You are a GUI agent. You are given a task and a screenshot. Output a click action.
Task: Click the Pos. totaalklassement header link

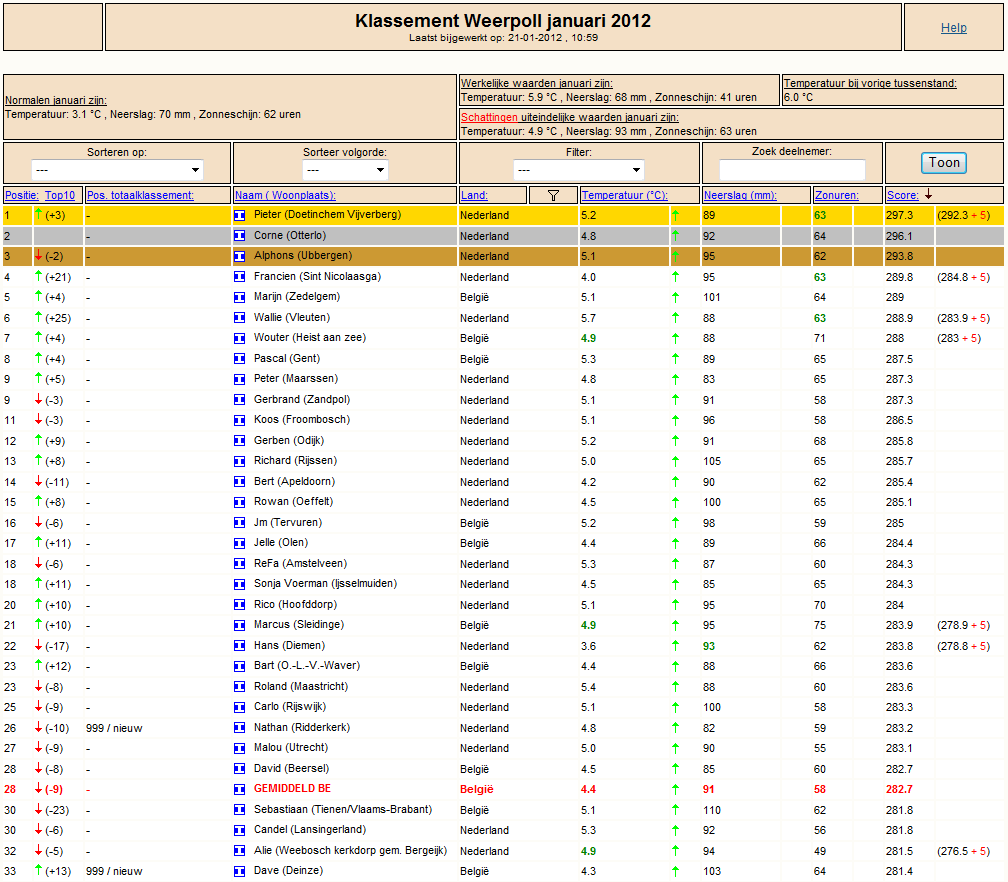point(140,195)
